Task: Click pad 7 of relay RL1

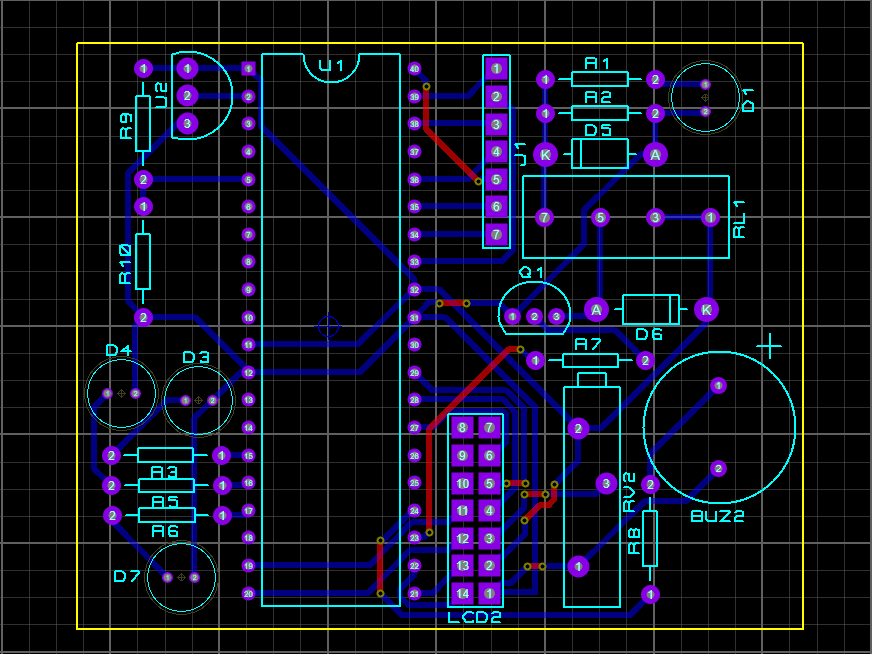Action: click(544, 217)
